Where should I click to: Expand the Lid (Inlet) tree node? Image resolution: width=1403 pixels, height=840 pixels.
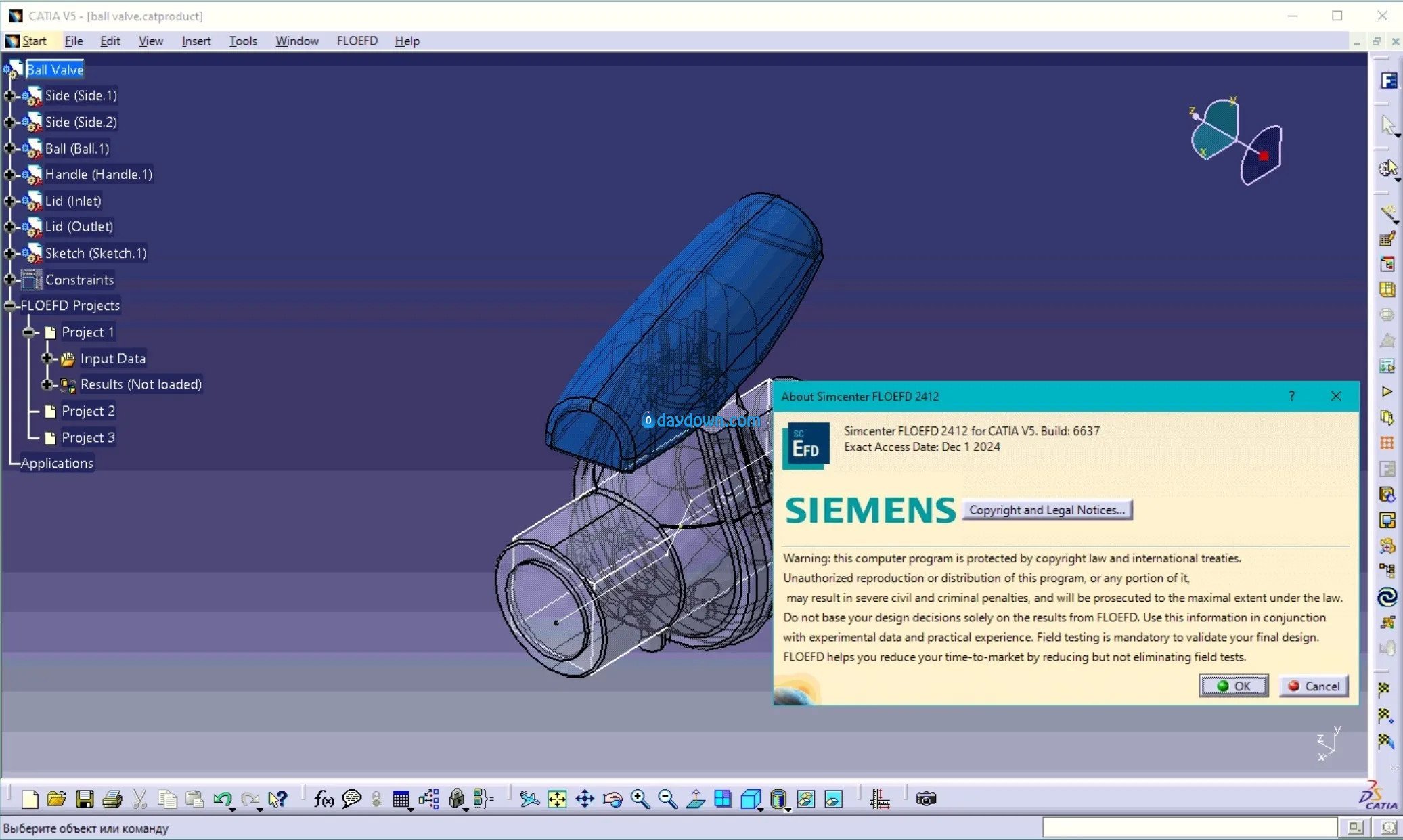click(9, 201)
